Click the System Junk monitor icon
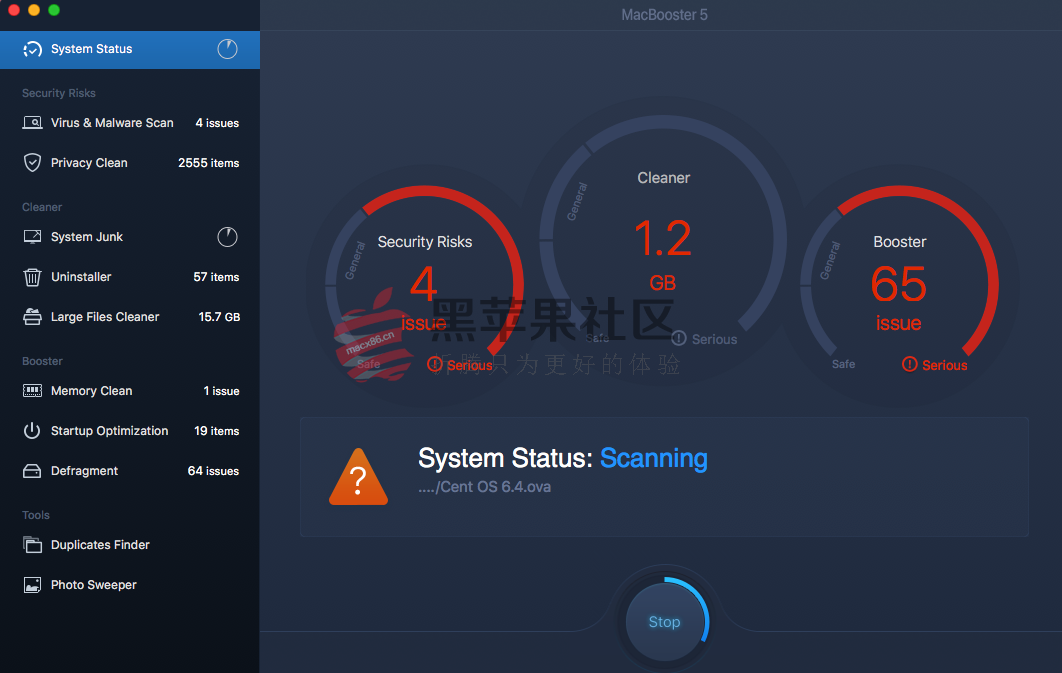 [x=33, y=237]
